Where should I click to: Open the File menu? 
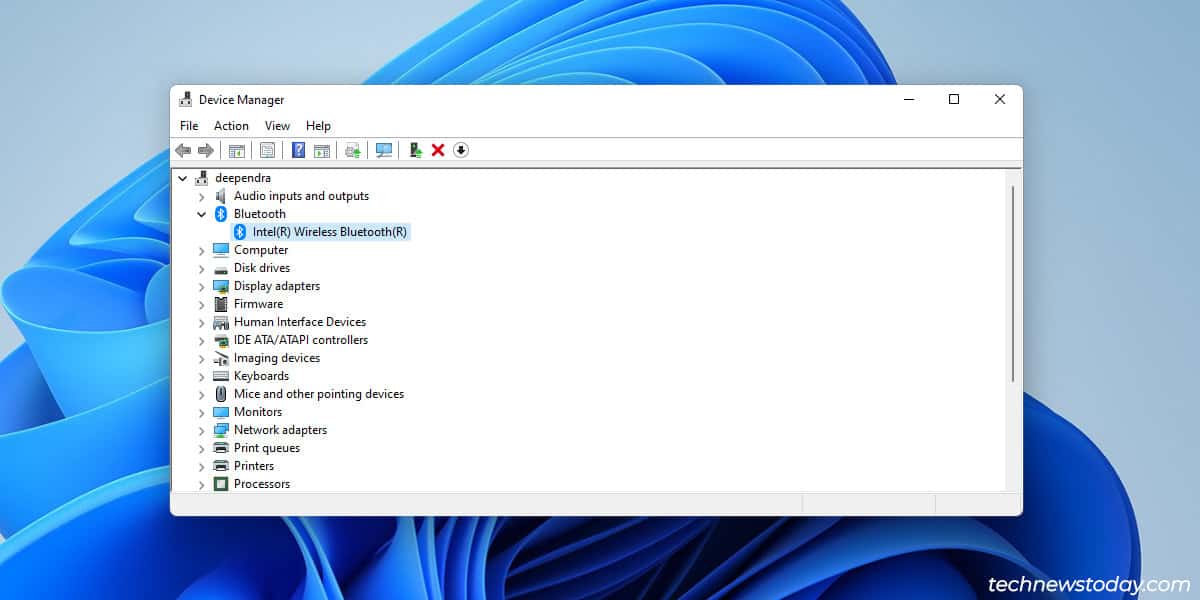(x=189, y=126)
